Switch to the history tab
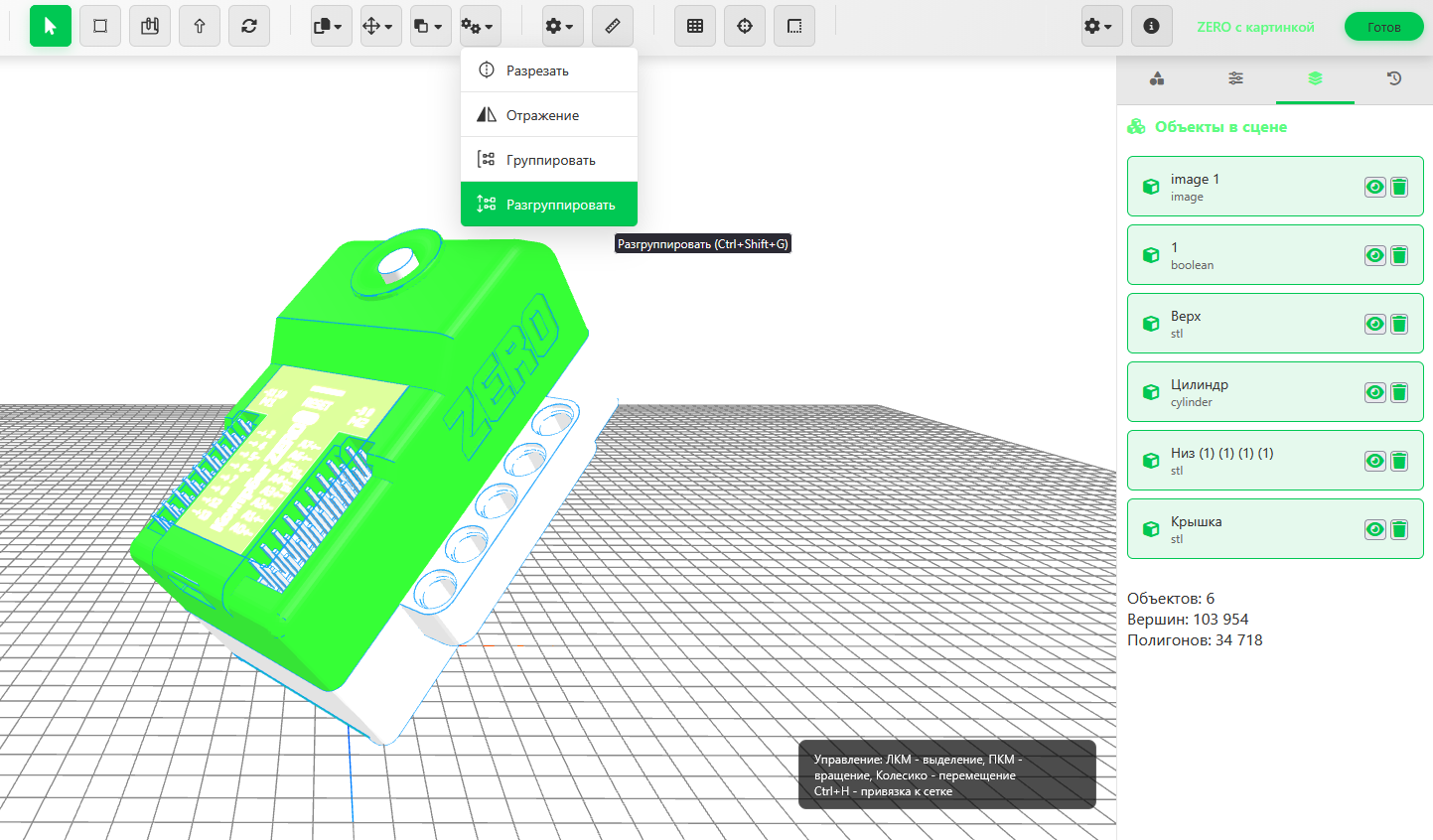 (1393, 78)
